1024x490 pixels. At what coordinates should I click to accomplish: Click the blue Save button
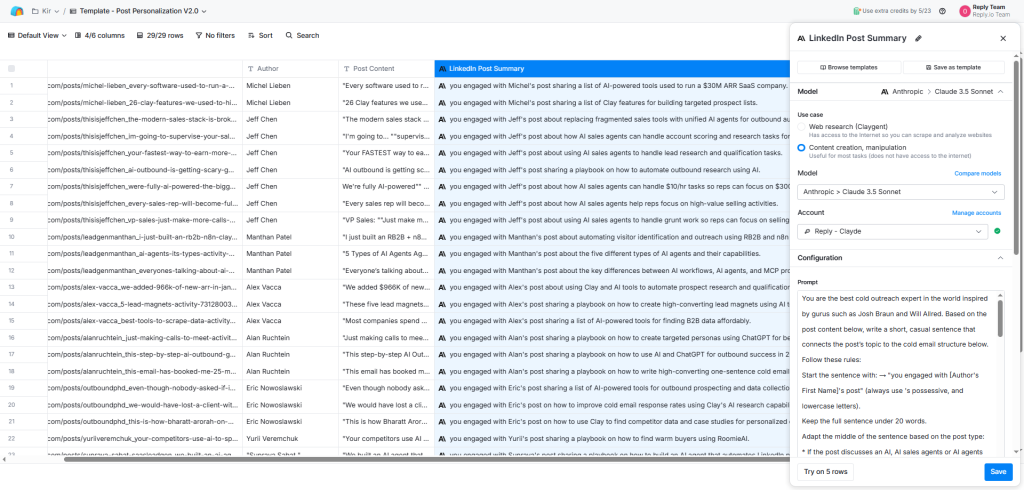[x=998, y=472]
